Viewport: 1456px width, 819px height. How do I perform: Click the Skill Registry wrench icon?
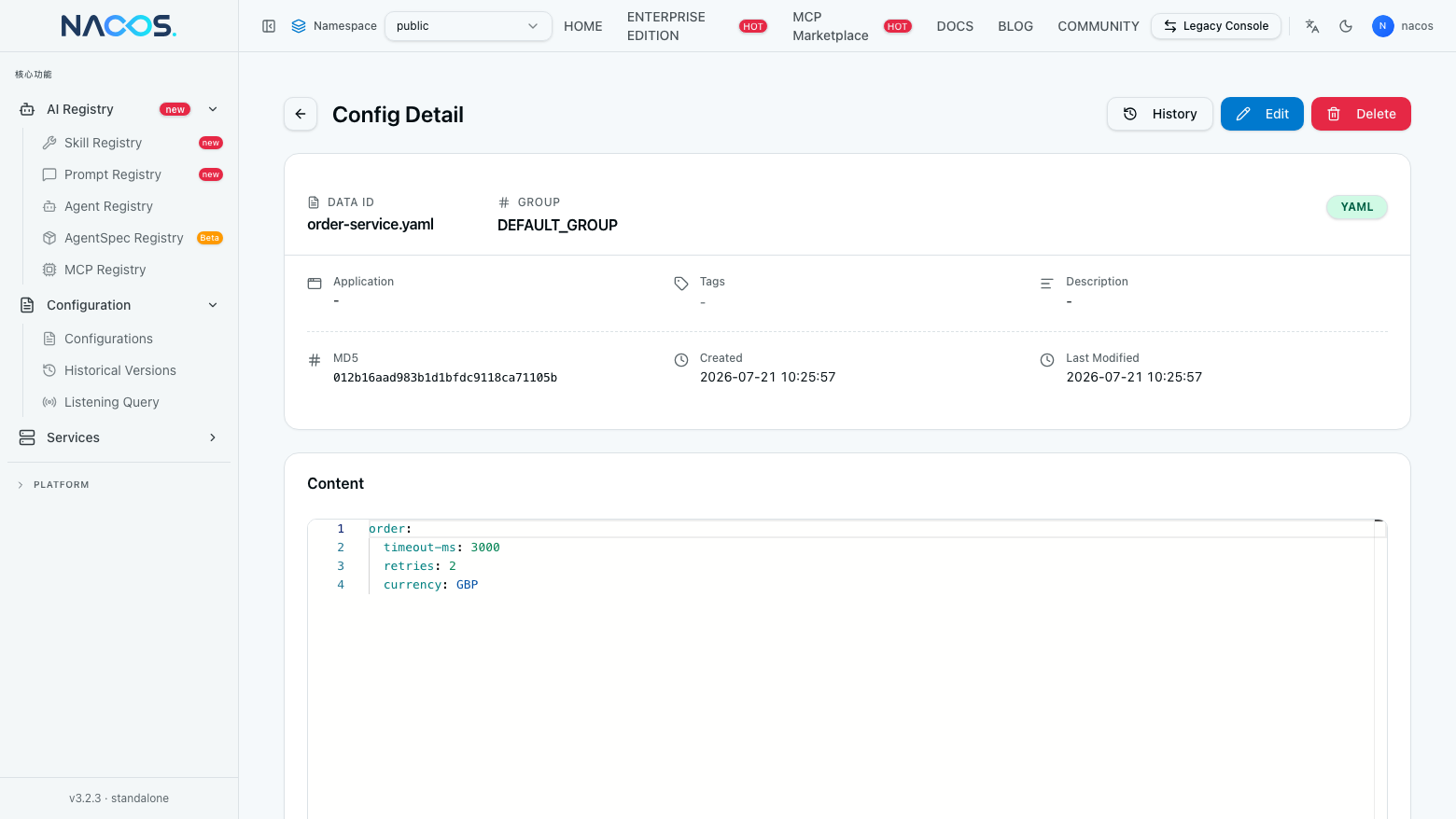[49, 143]
